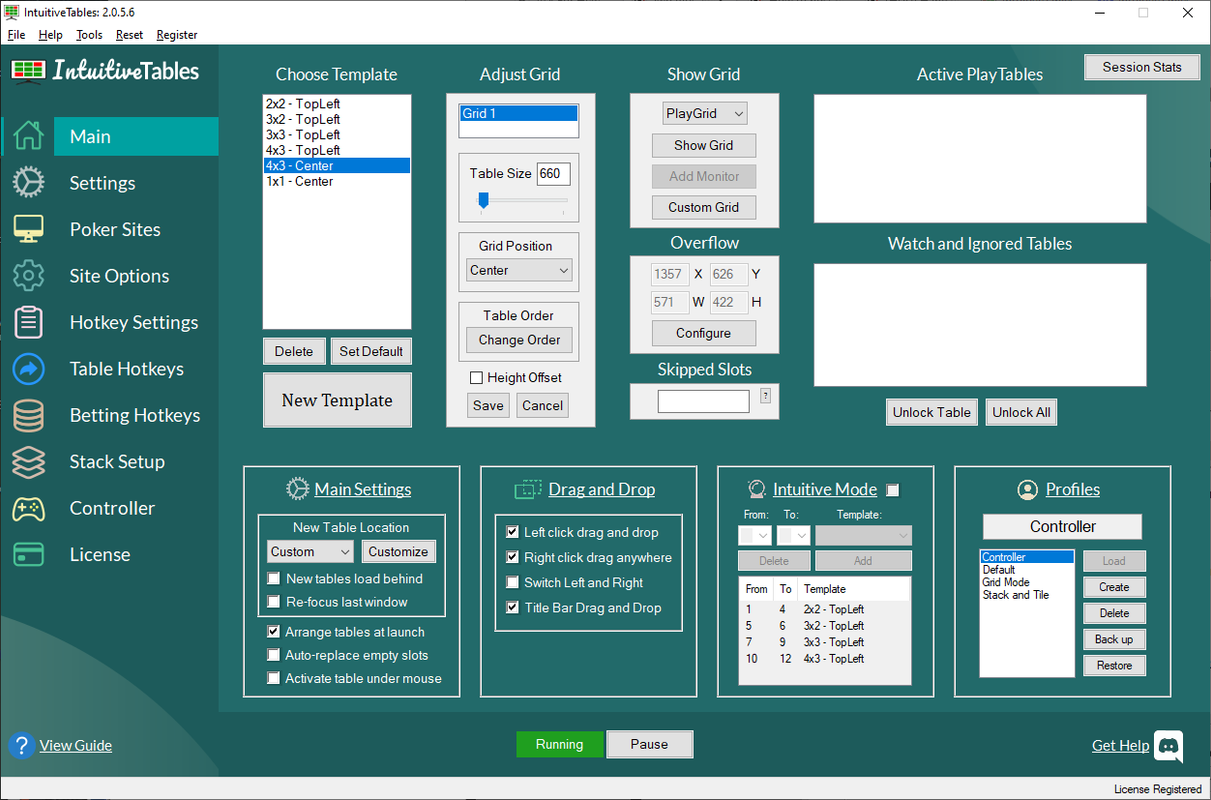
Task: Click the License card icon
Action: click(28, 554)
